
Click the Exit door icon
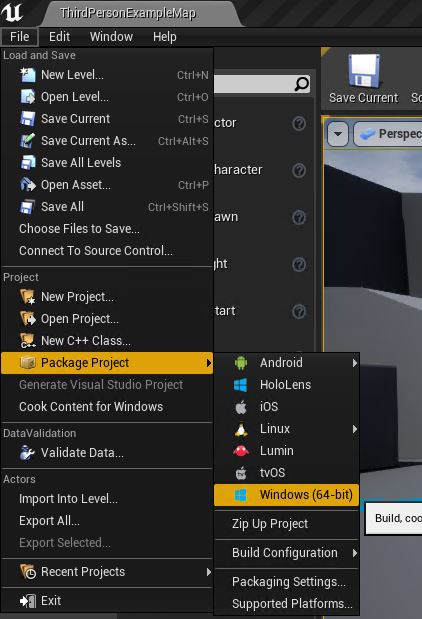click(x=28, y=601)
